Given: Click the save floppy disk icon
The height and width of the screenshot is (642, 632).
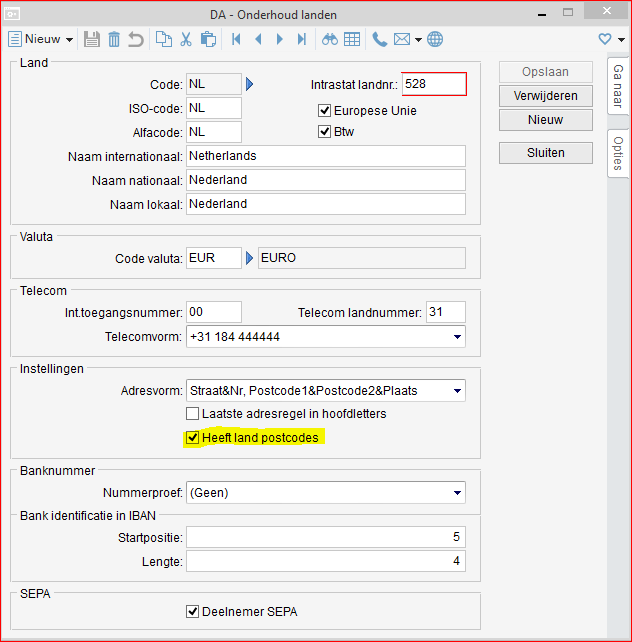Looking at the screenshot, I should [92, 39].
